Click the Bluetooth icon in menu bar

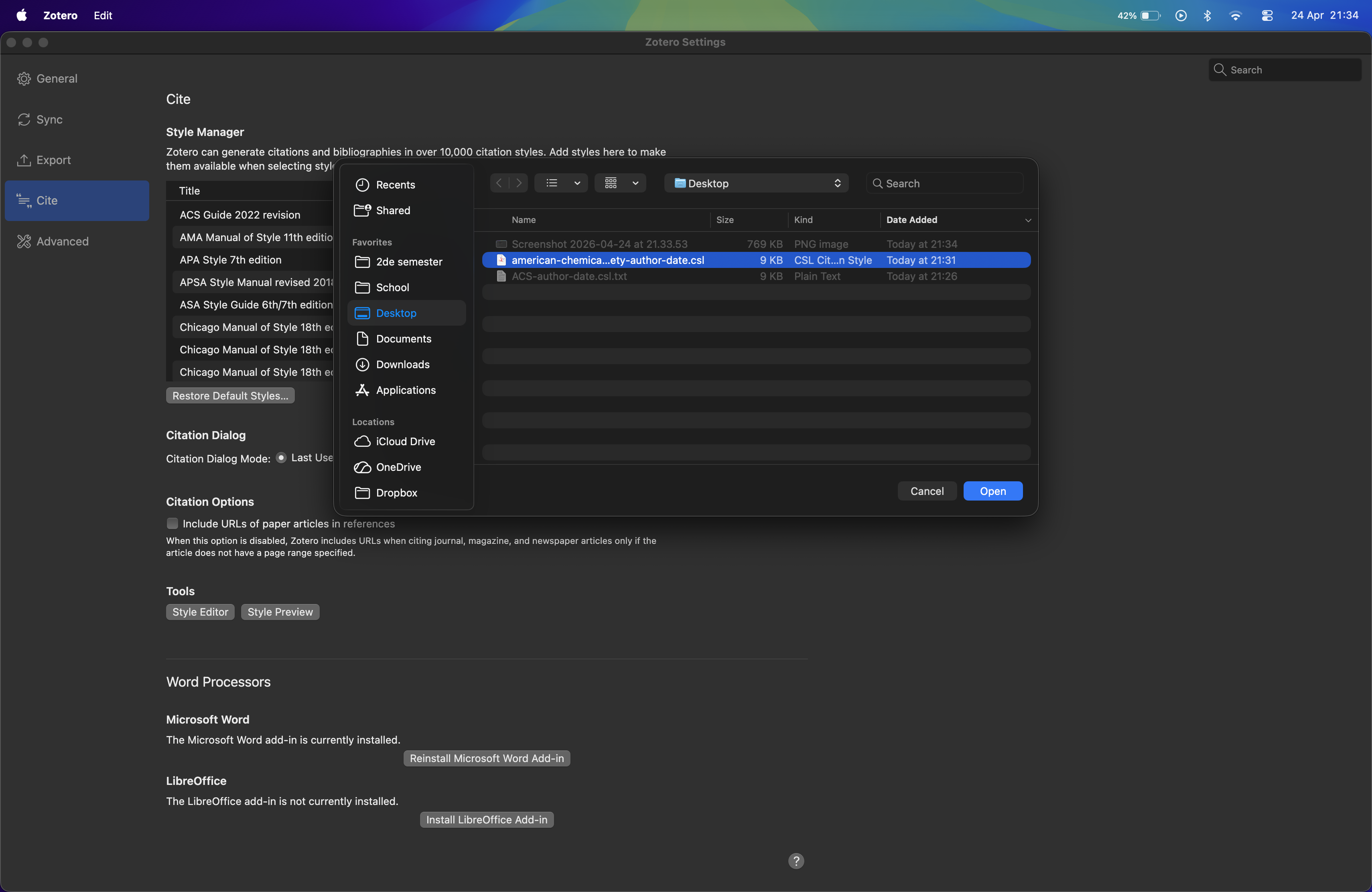point(1207,16)
